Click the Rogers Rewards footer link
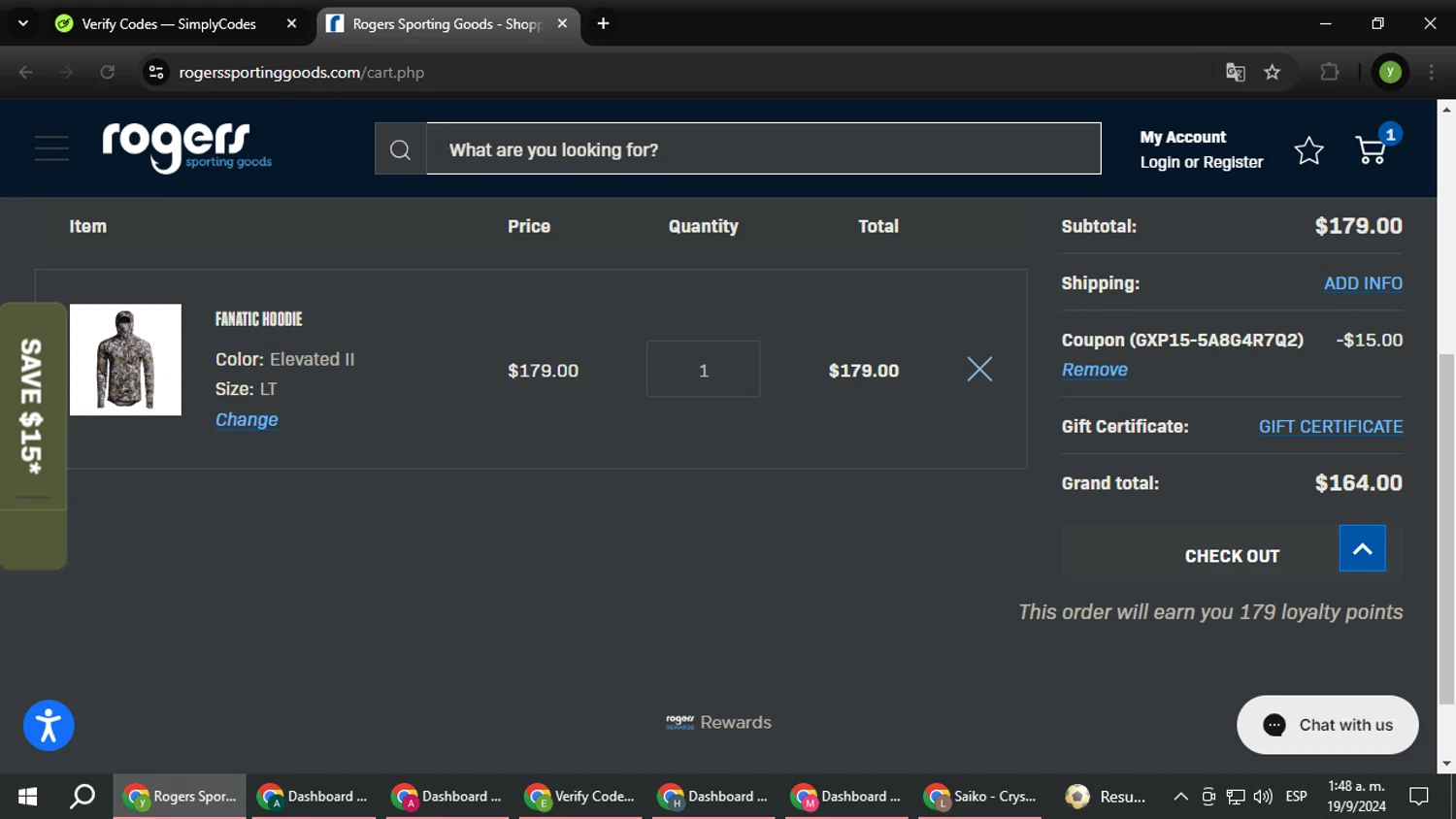Image resolution: width=1456 pixels, height=819 pixels. (x=718, y=722)
